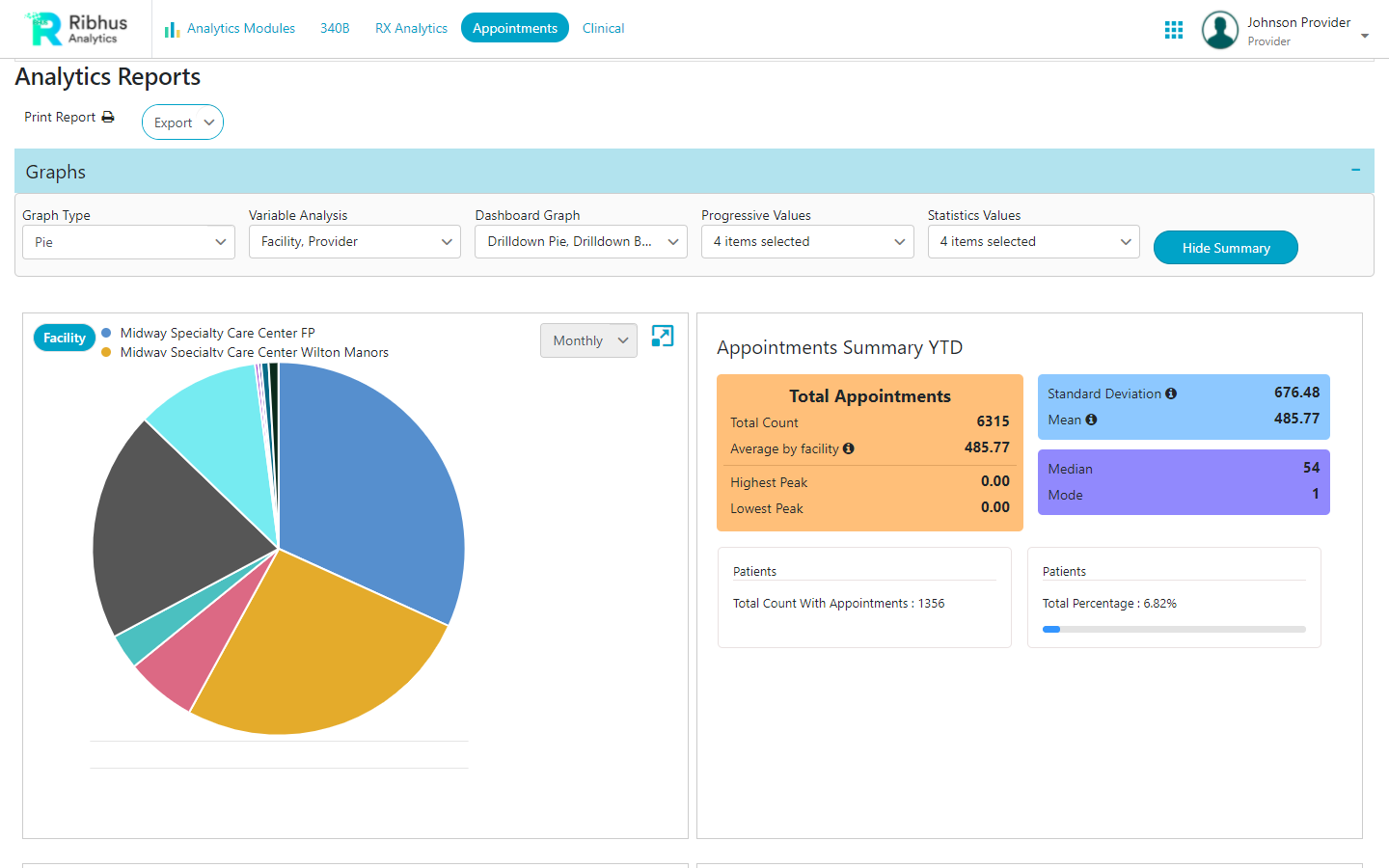Click the info icon next to Average by facility
The width and height of the screenshot is (1389, 868).
point(848,448)
